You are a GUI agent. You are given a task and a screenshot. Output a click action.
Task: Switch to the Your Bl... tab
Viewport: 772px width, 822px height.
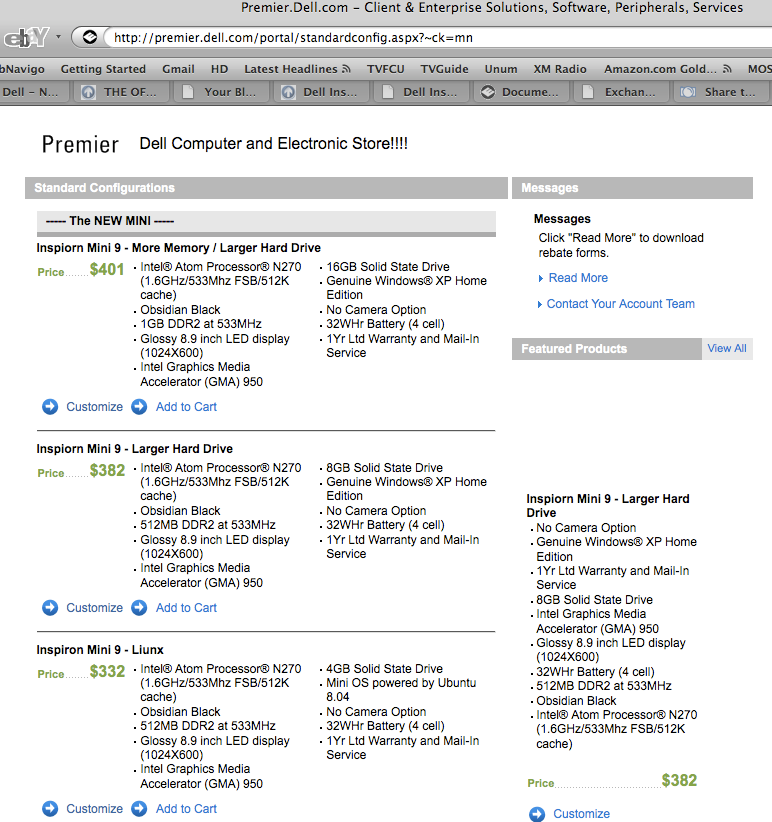click(x=223, y=92)
